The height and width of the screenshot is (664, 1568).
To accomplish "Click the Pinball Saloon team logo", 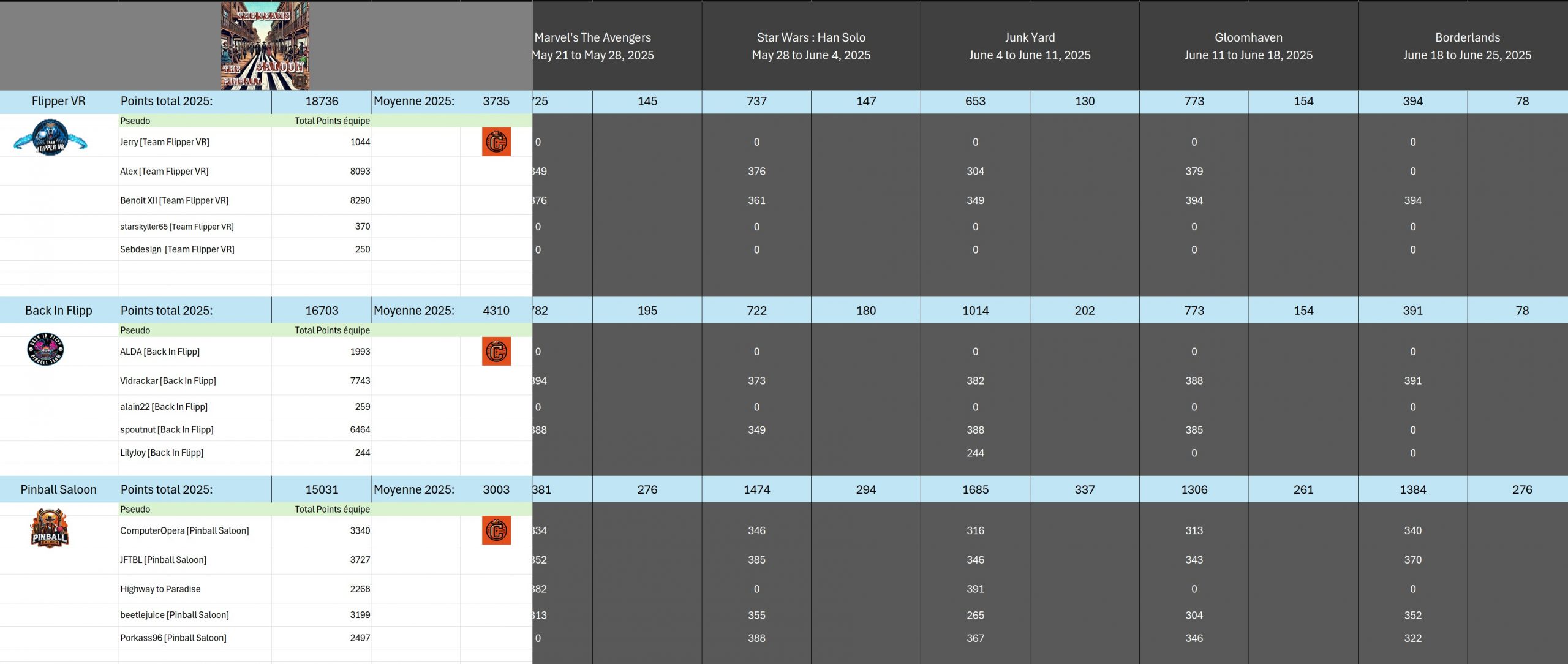I will tap(49, 528).
